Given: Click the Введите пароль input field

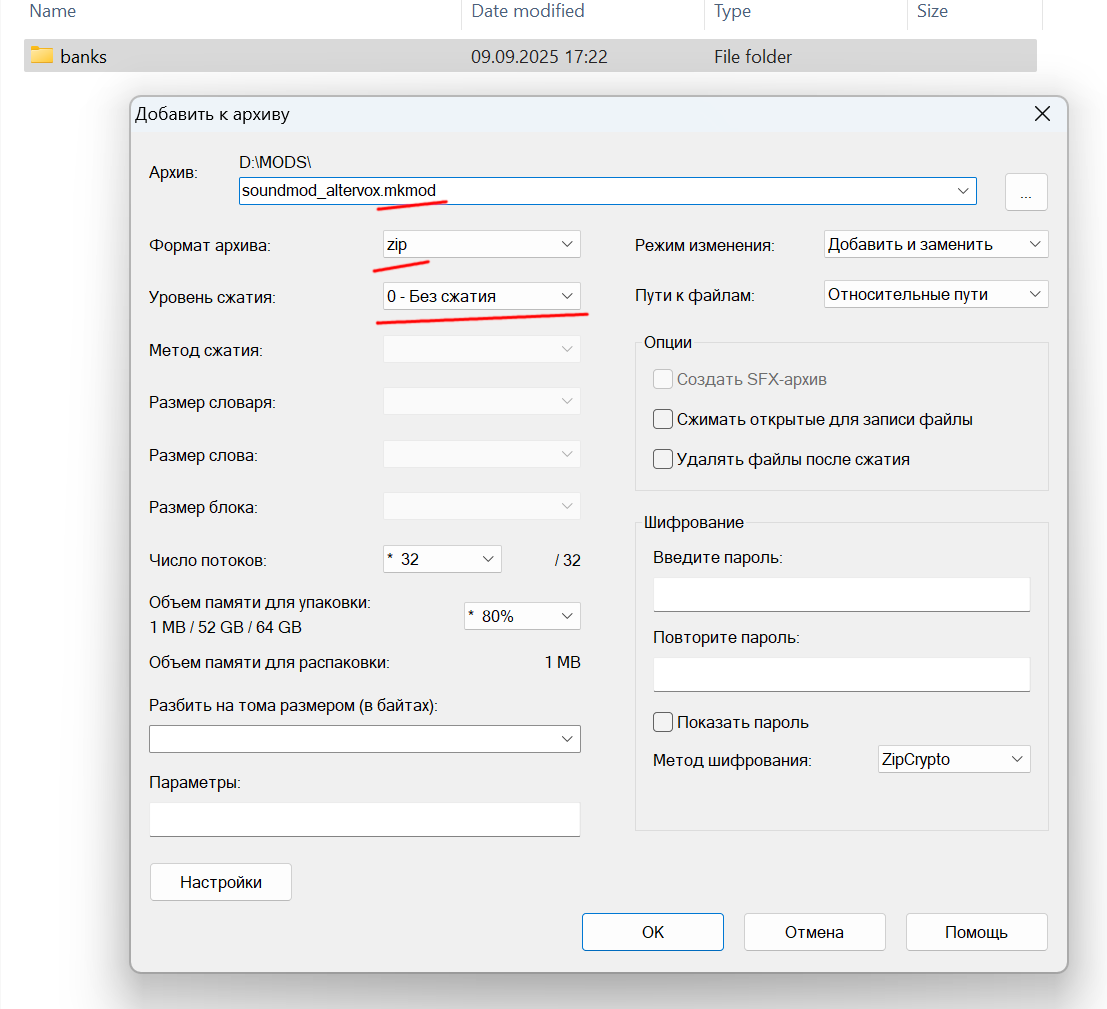Looking at the screenshot, I should click(x=841, y=595).
